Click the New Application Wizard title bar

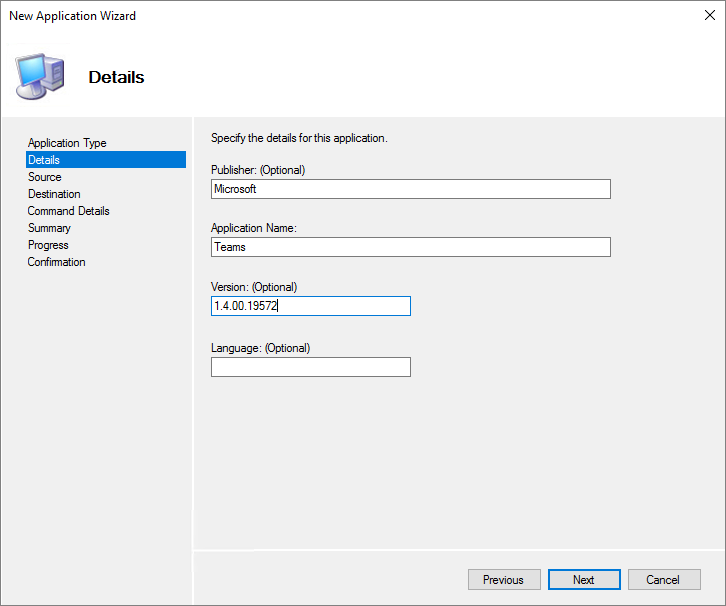coord(300,16)
